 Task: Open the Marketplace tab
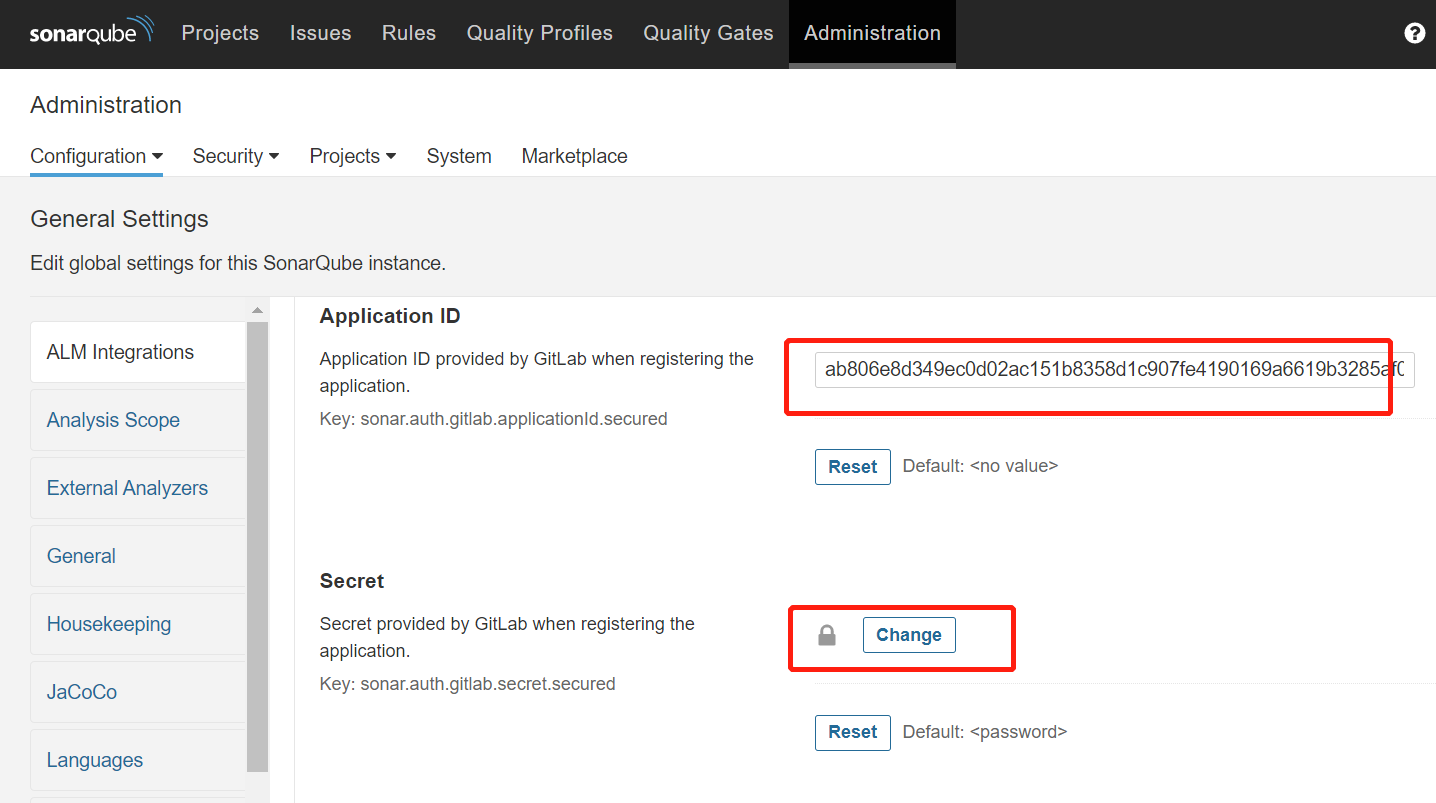pos(574,156)
